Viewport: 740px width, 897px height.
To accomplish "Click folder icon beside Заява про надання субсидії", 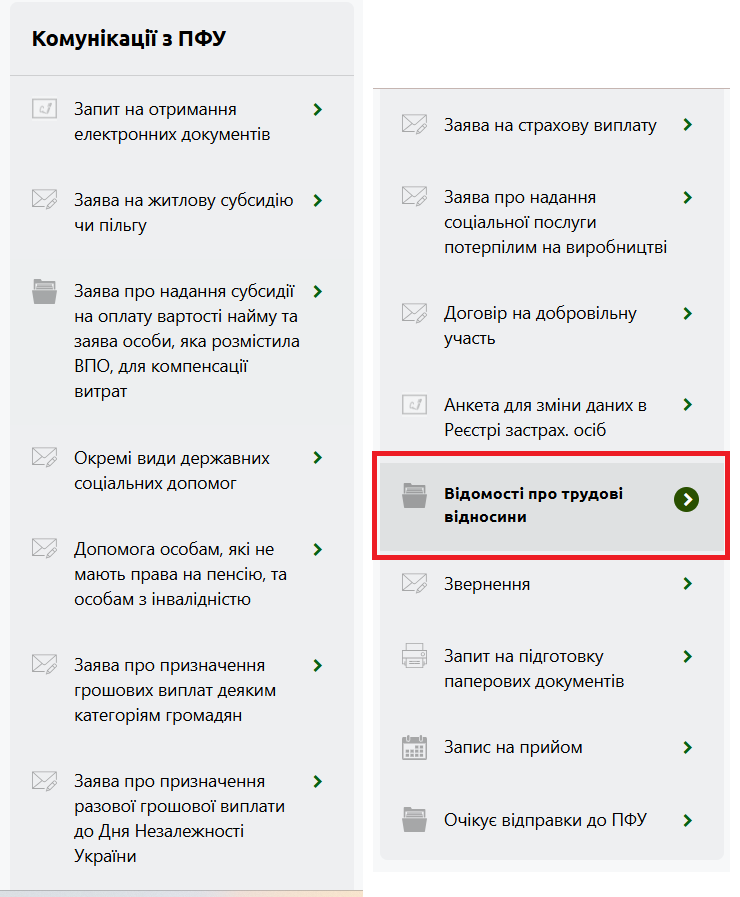I will tap(44, 292).
